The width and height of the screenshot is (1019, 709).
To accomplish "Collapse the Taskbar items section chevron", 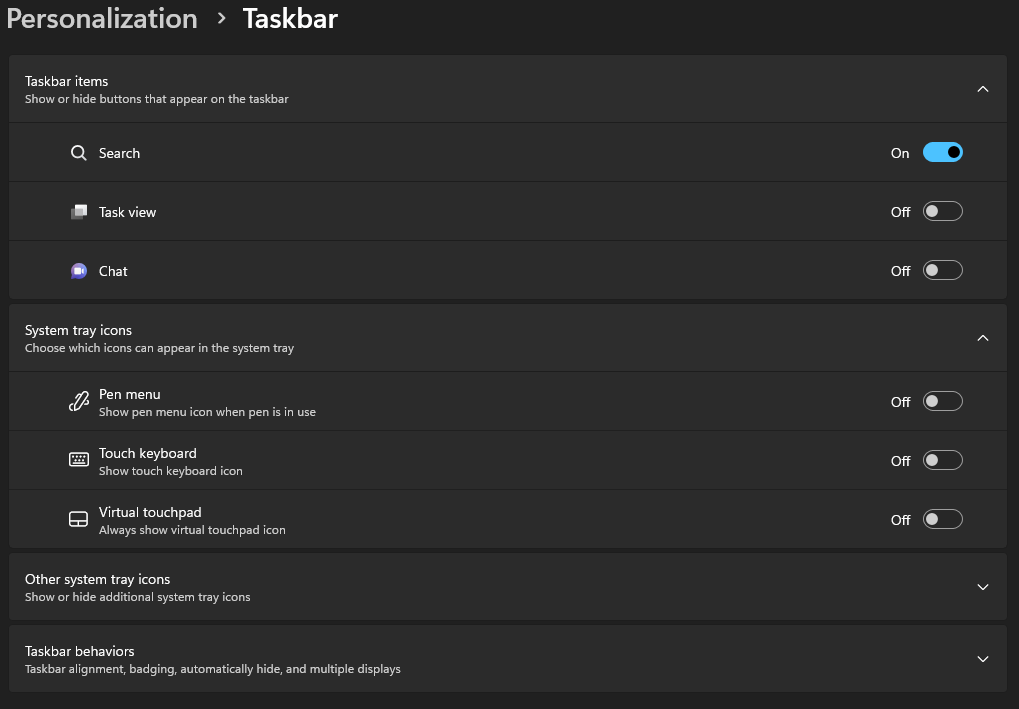I will pyautogui.click(x=982, y=89).
